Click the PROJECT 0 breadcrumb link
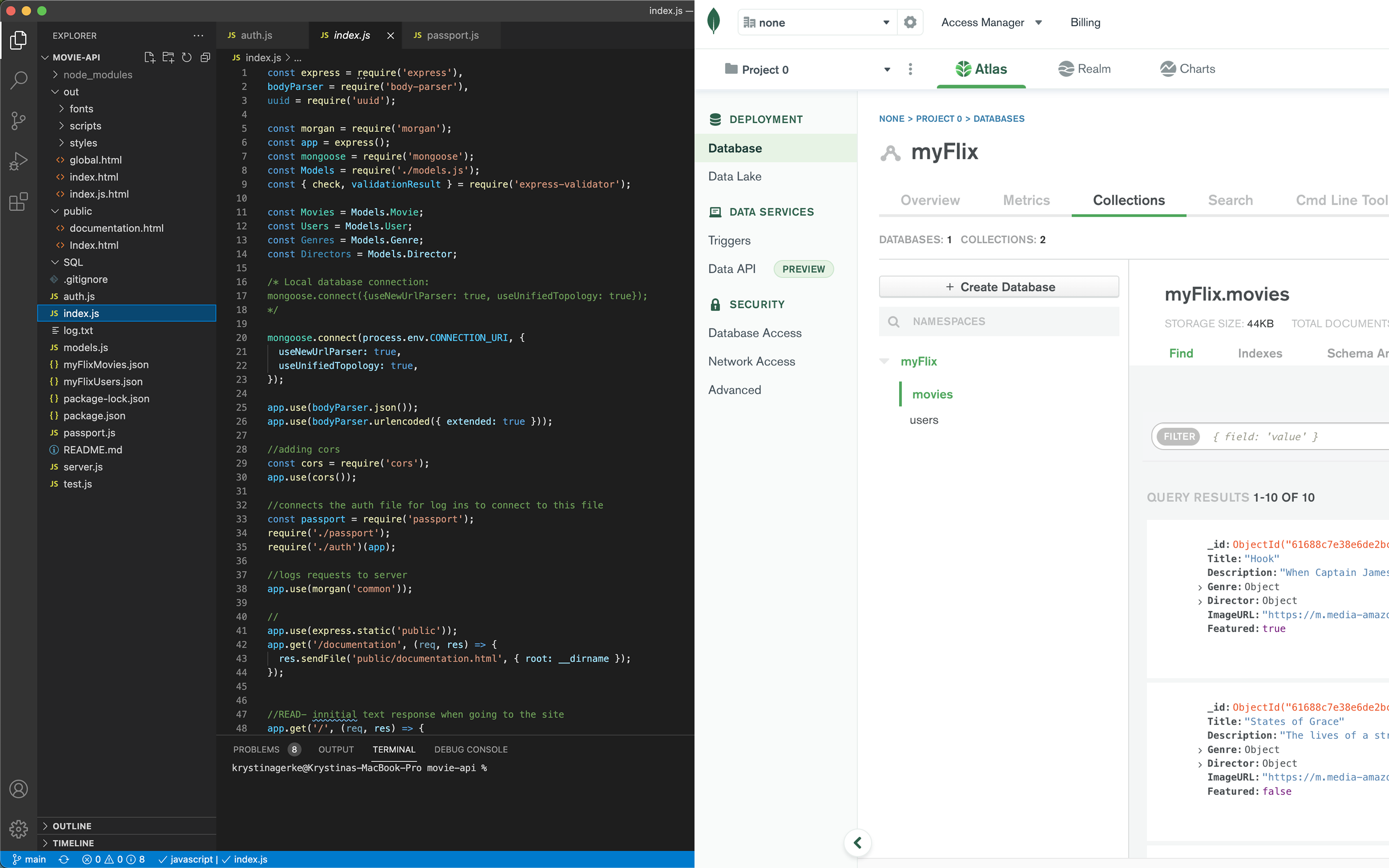 click(x=939, y=119)
